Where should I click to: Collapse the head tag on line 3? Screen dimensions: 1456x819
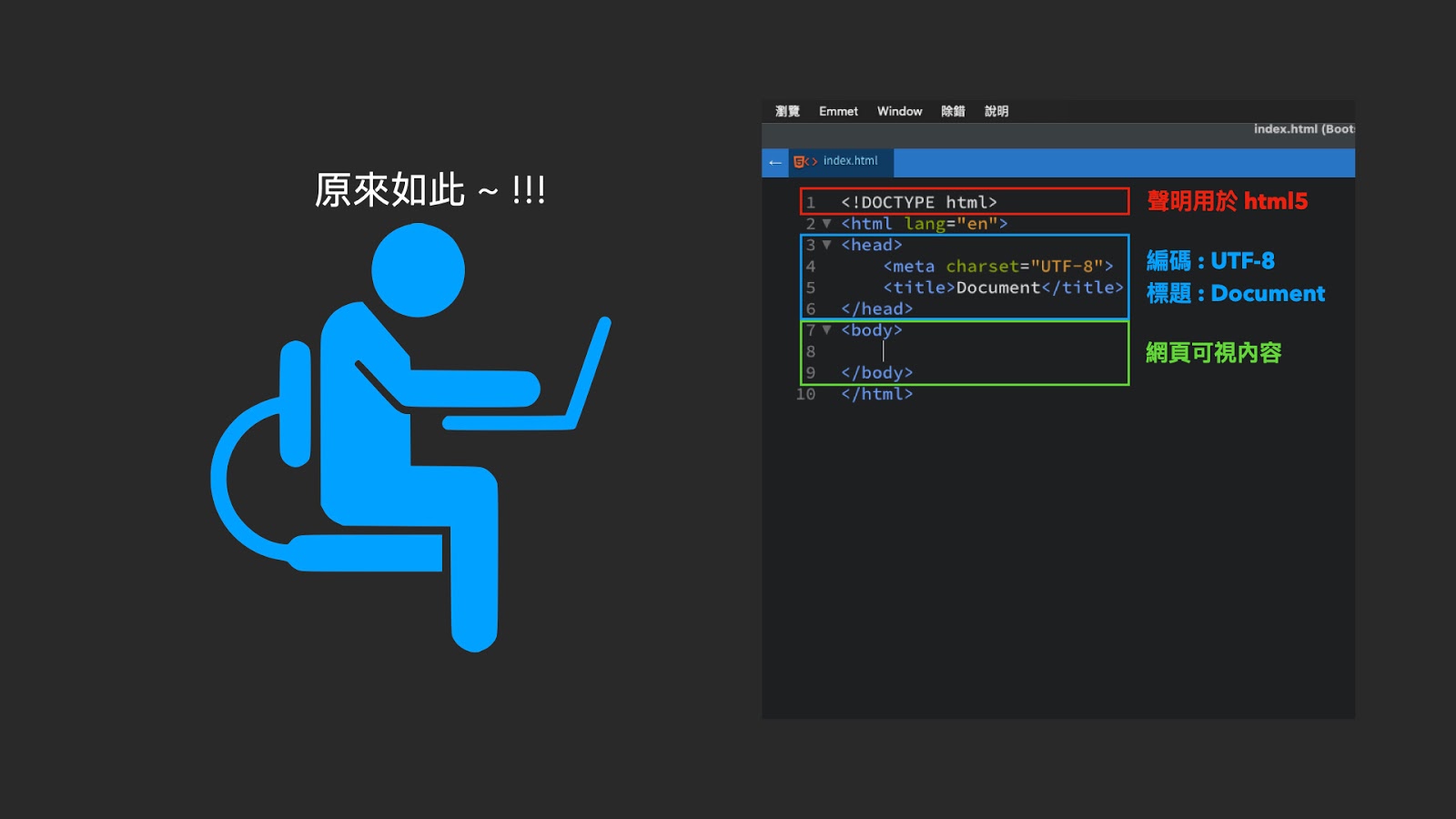pos(826,245)
